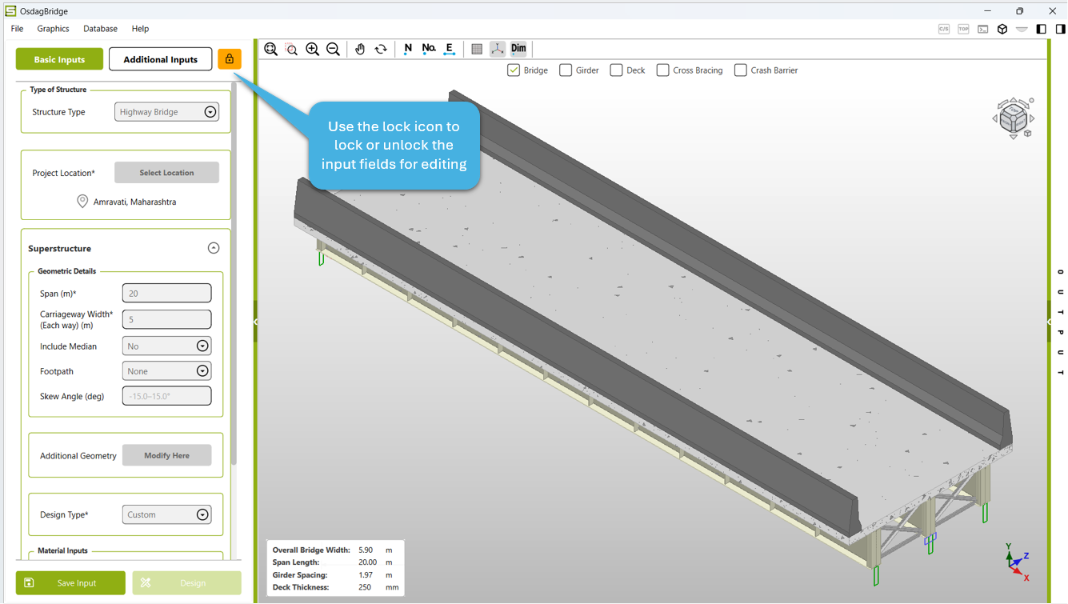The width and height of the screenshot is (1068, 604).
Task: Open the Database menu
Action: 100,29
